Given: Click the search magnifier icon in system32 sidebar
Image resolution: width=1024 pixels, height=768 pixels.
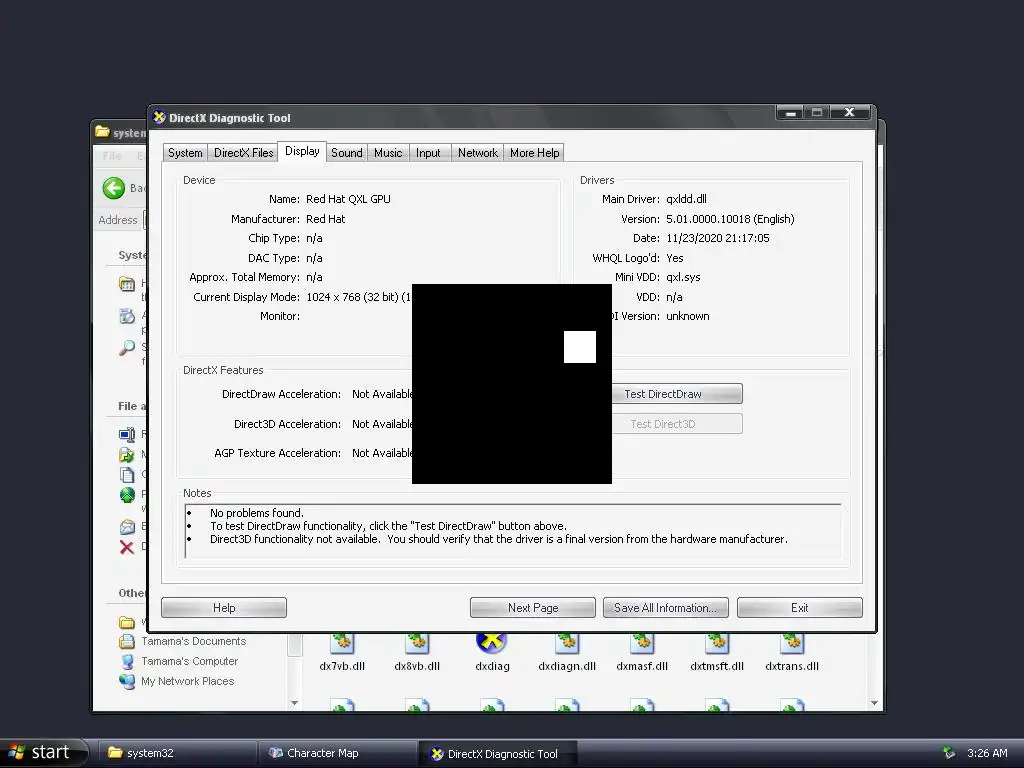Looking at the screenshot, I should (127, 347).
